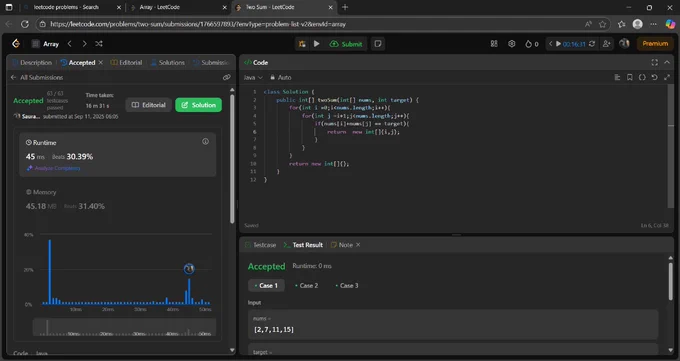
Task: Add page to favorites star icon
Action: pyautogui.click(x=602, y=24)
